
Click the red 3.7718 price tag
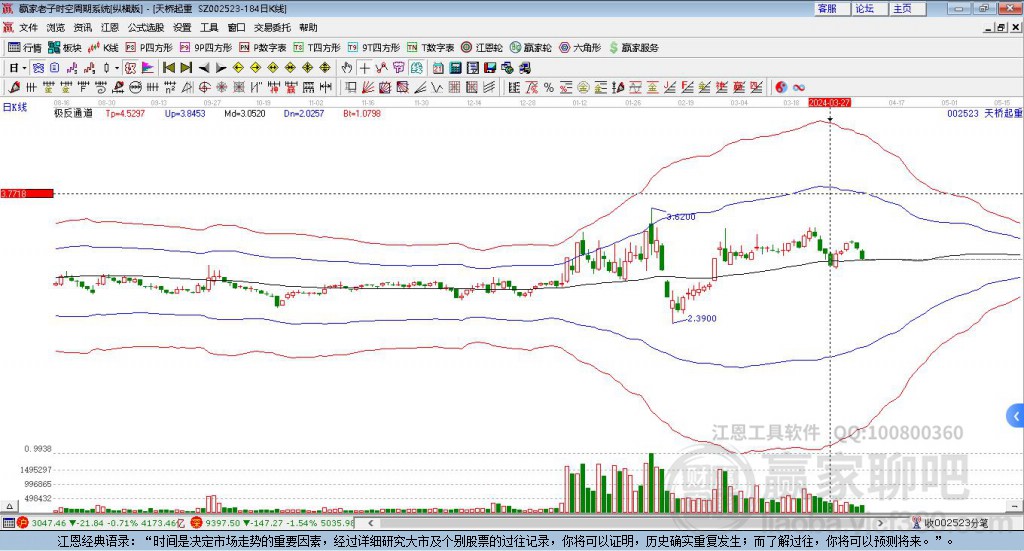pos(27,194)
